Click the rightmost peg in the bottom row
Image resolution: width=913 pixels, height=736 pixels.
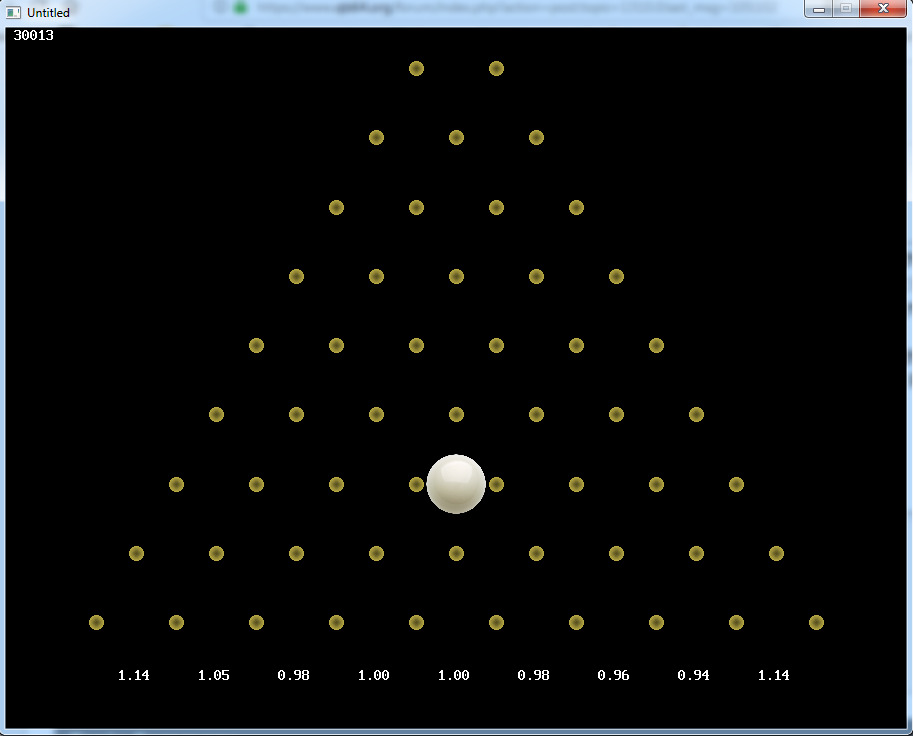tap(816, 623)
